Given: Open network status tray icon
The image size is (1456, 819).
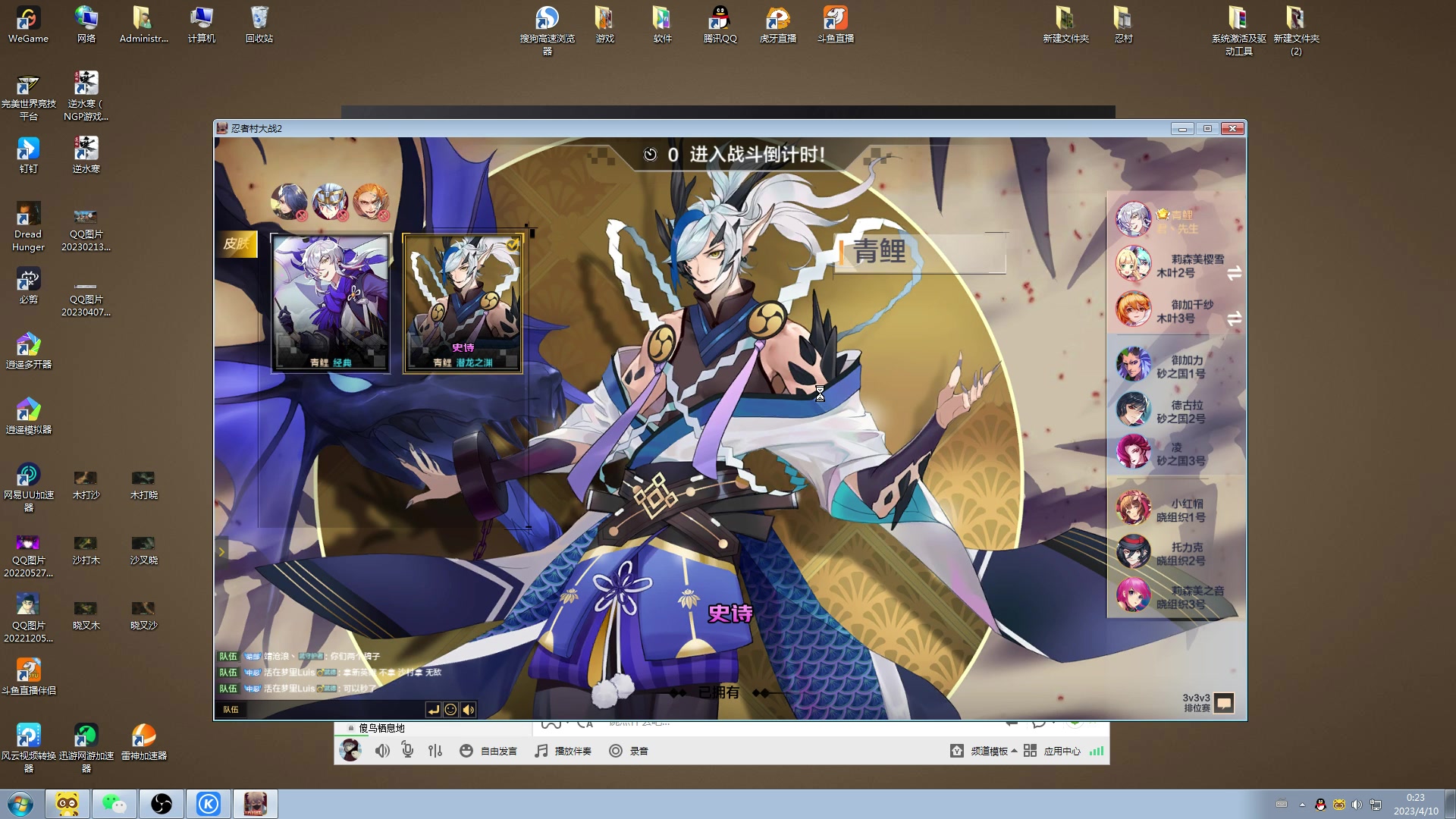Looking at the screenshot, I should (x=1375, y=805).
